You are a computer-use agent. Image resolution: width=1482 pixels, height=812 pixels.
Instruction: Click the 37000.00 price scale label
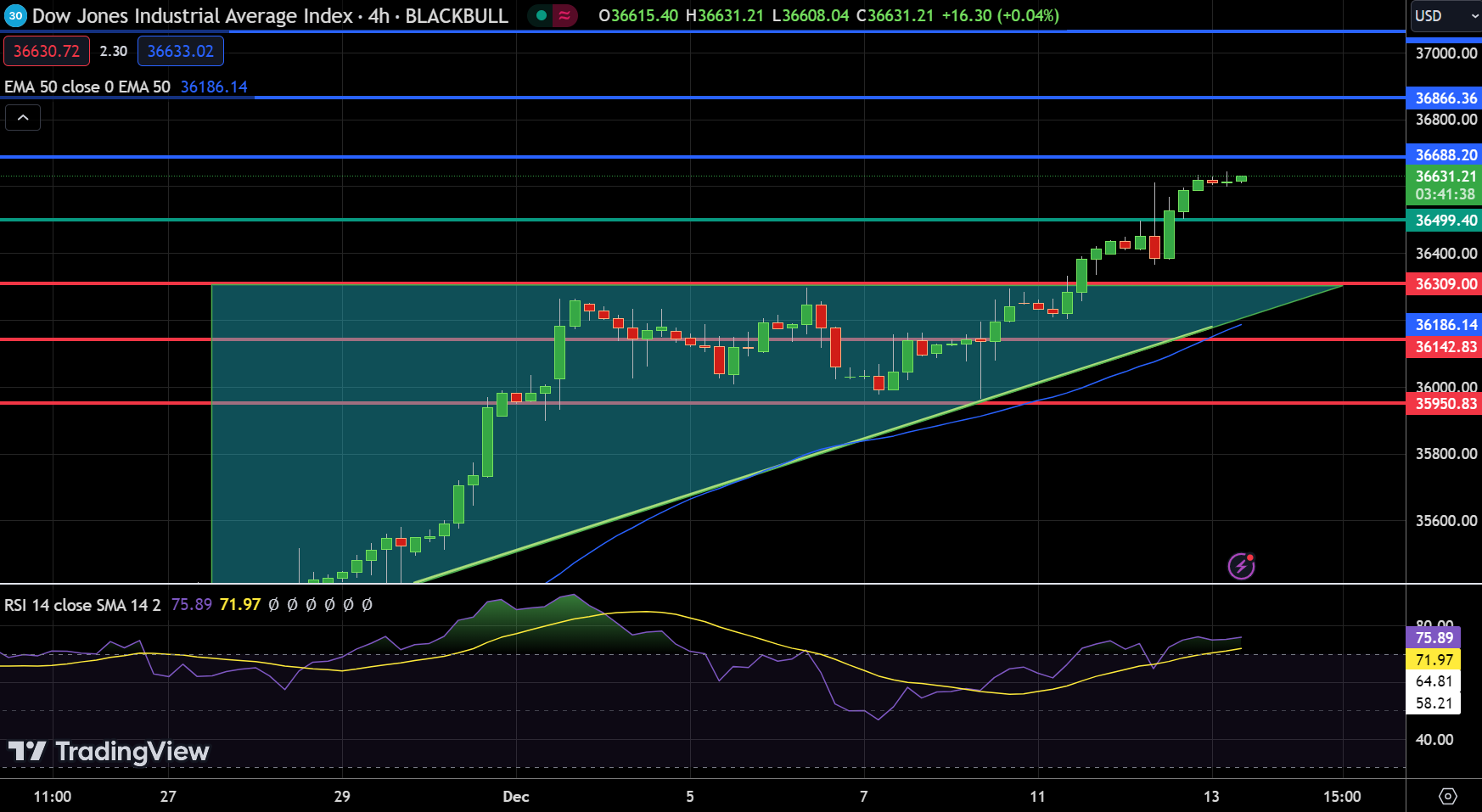tap(1446, 53)
